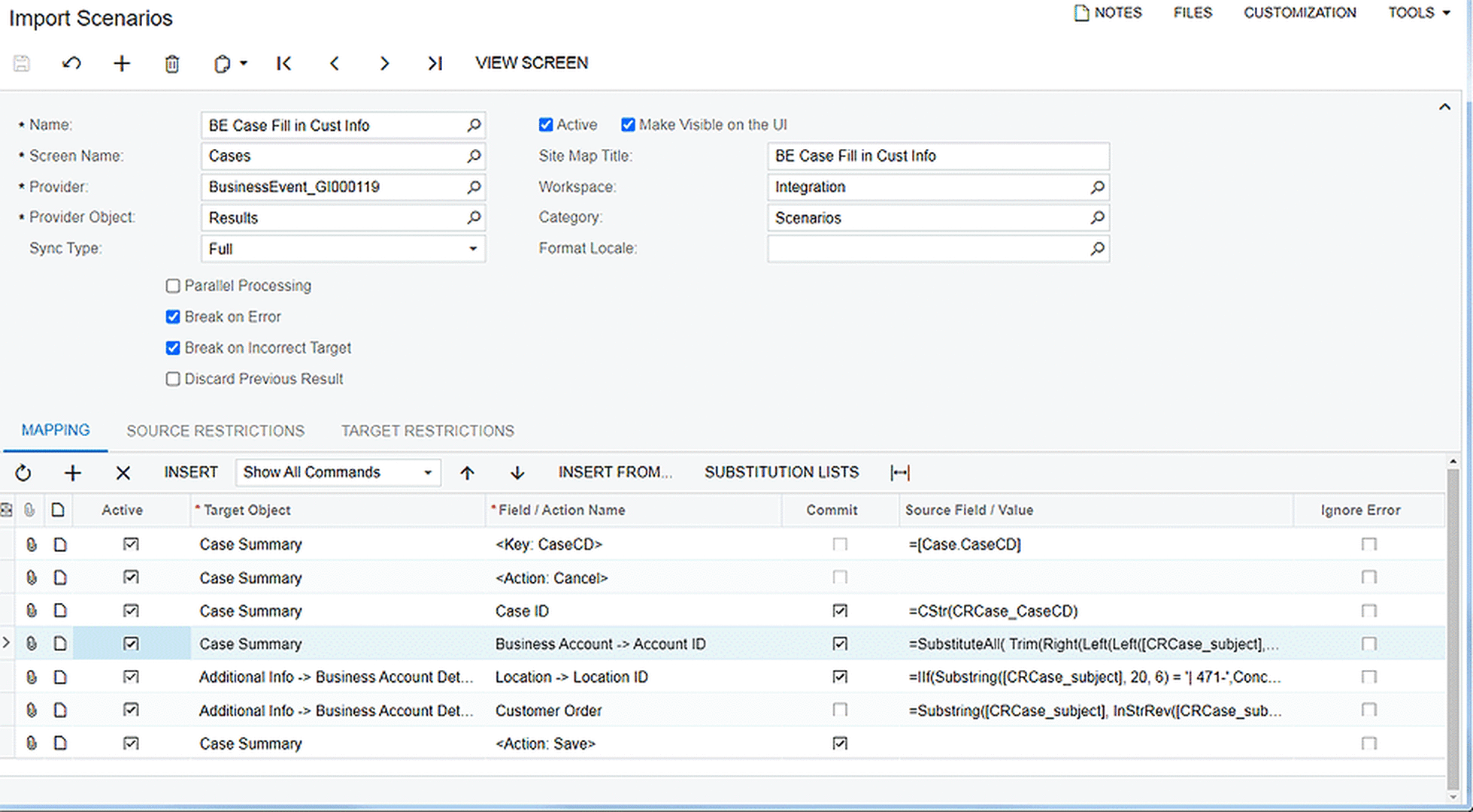
Task: Open SUBSTITUTION LISTS
Action: click(x=781, y=472)
